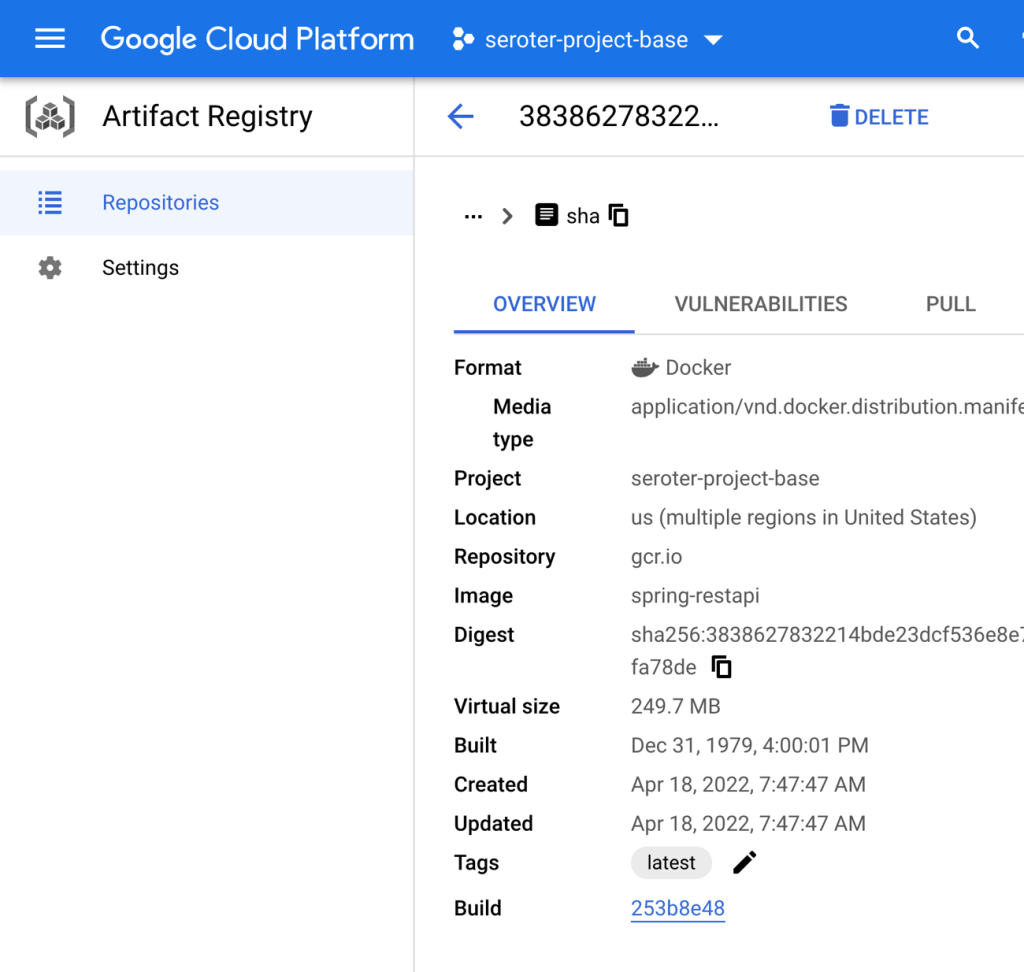The width and height of the screenshot is (1024, 972).
Task: Switch to the Vulnerabilities tab
Action: 760,304
